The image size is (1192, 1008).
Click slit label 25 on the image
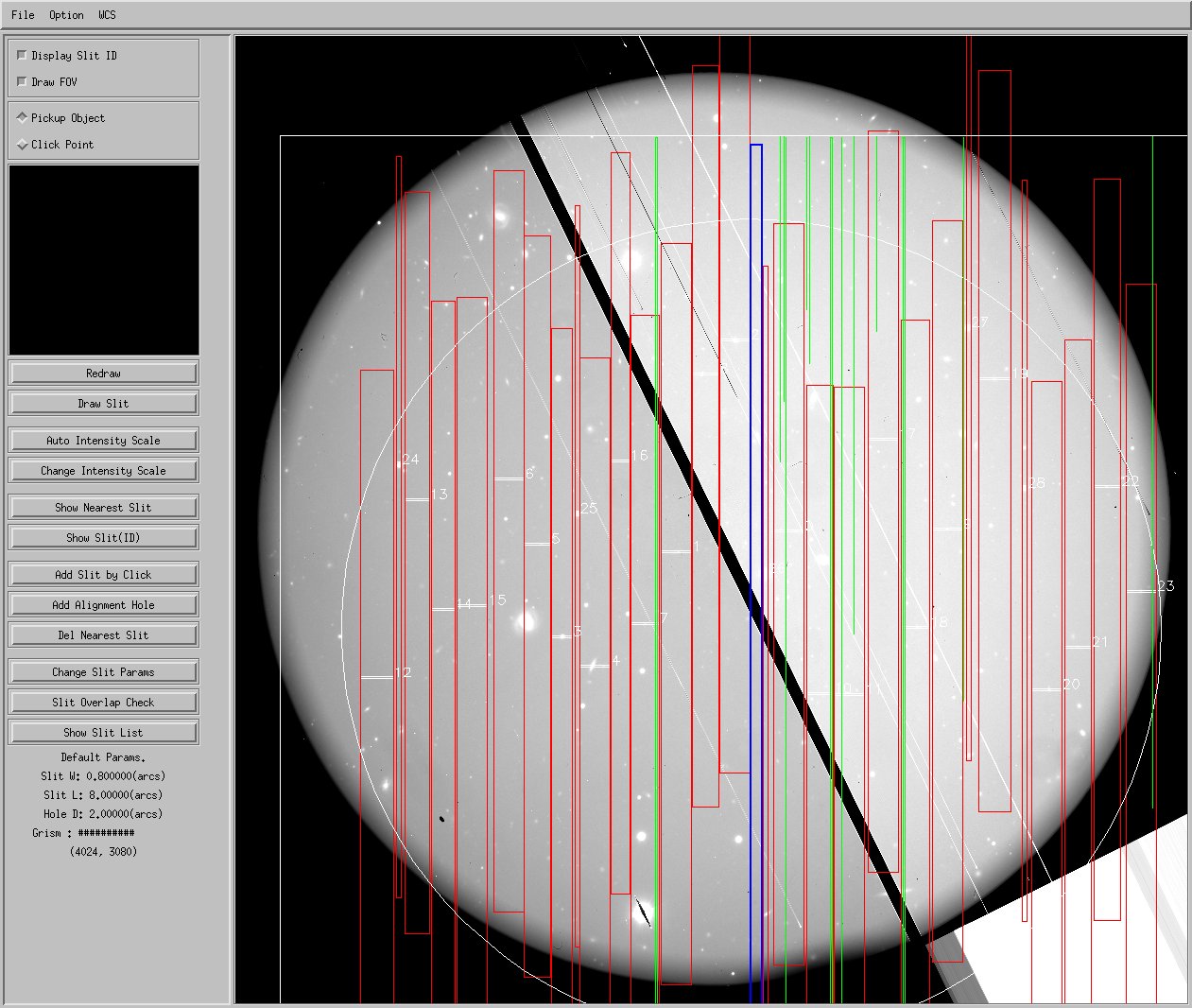click(x=589, y=509)
